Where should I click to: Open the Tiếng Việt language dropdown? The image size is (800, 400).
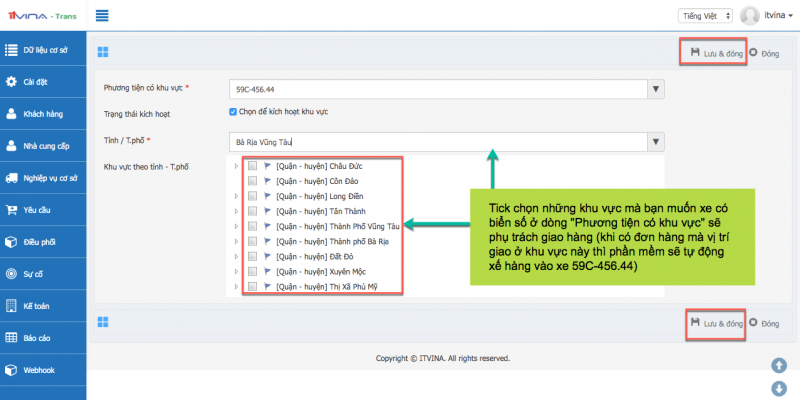706,16
